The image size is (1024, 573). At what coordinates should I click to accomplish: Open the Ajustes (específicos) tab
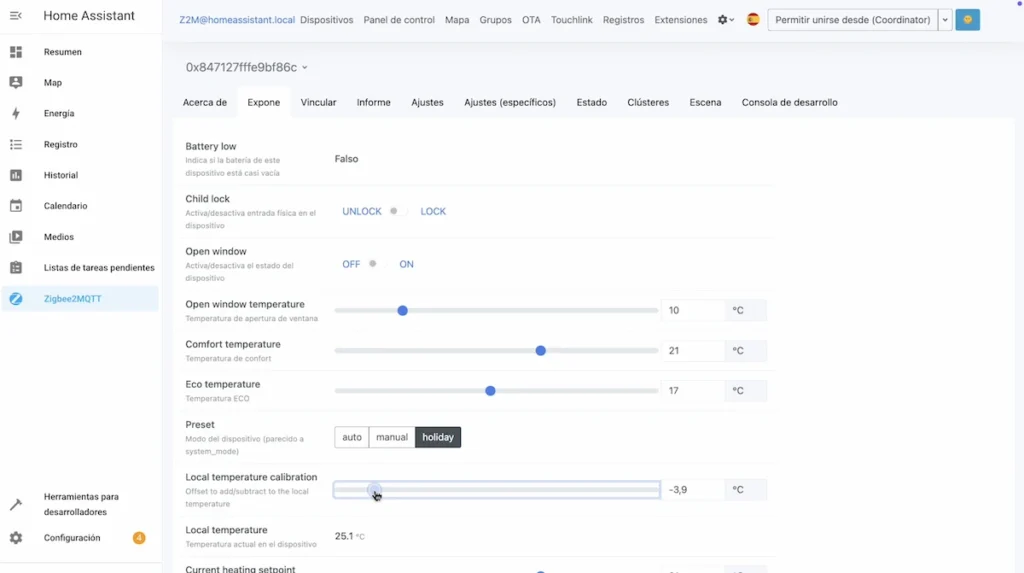pos(510,103)
